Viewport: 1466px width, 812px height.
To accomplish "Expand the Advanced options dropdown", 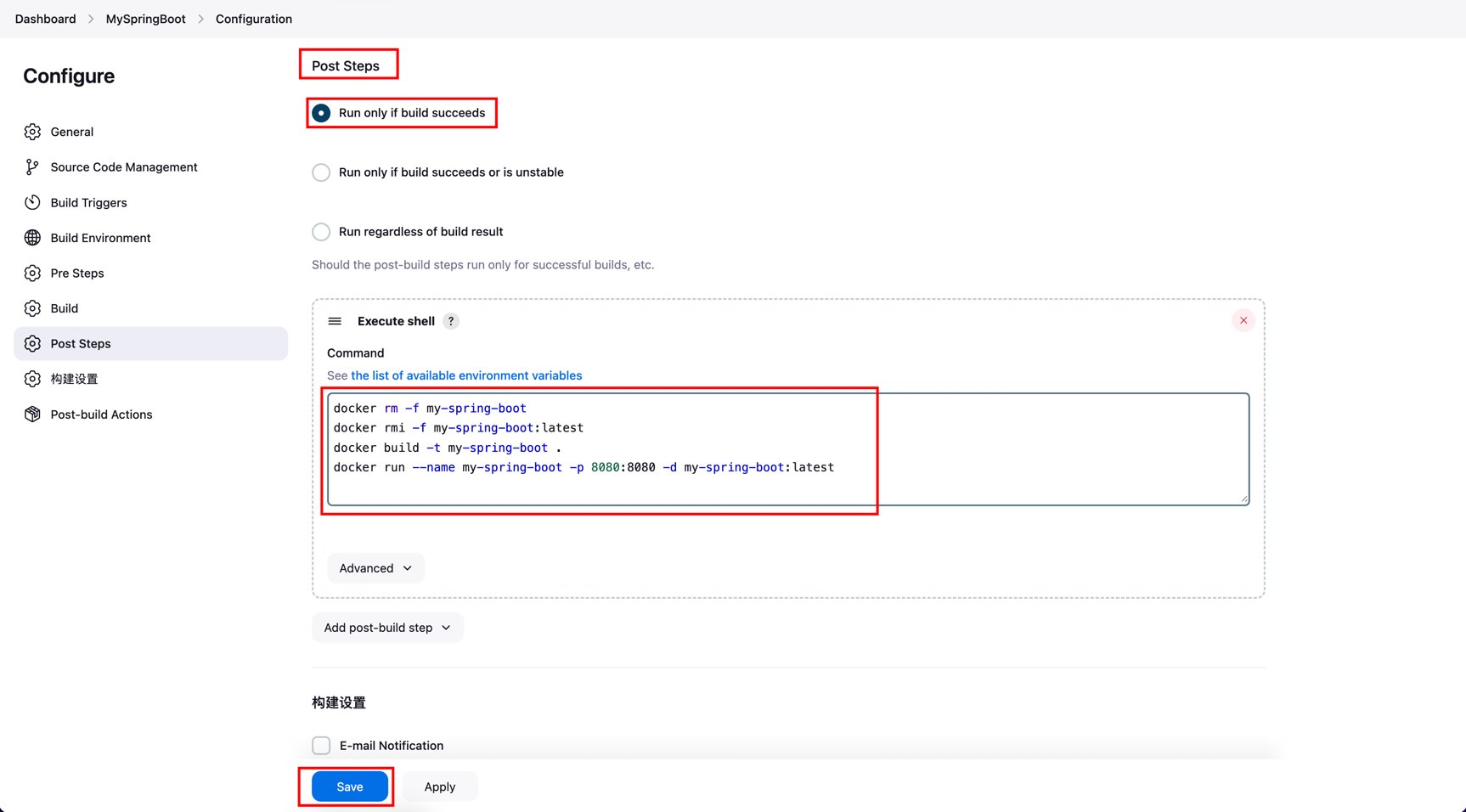I will 375,568.
